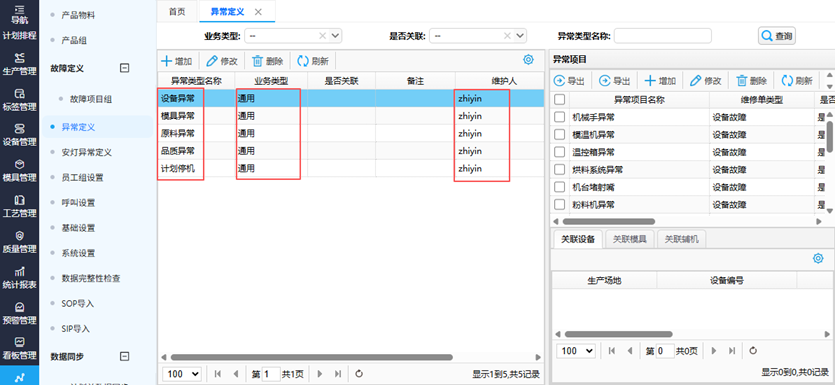The image size is (835, 385).
Task: Collapse the 数据同步 section
Action: tap(124, 356)
